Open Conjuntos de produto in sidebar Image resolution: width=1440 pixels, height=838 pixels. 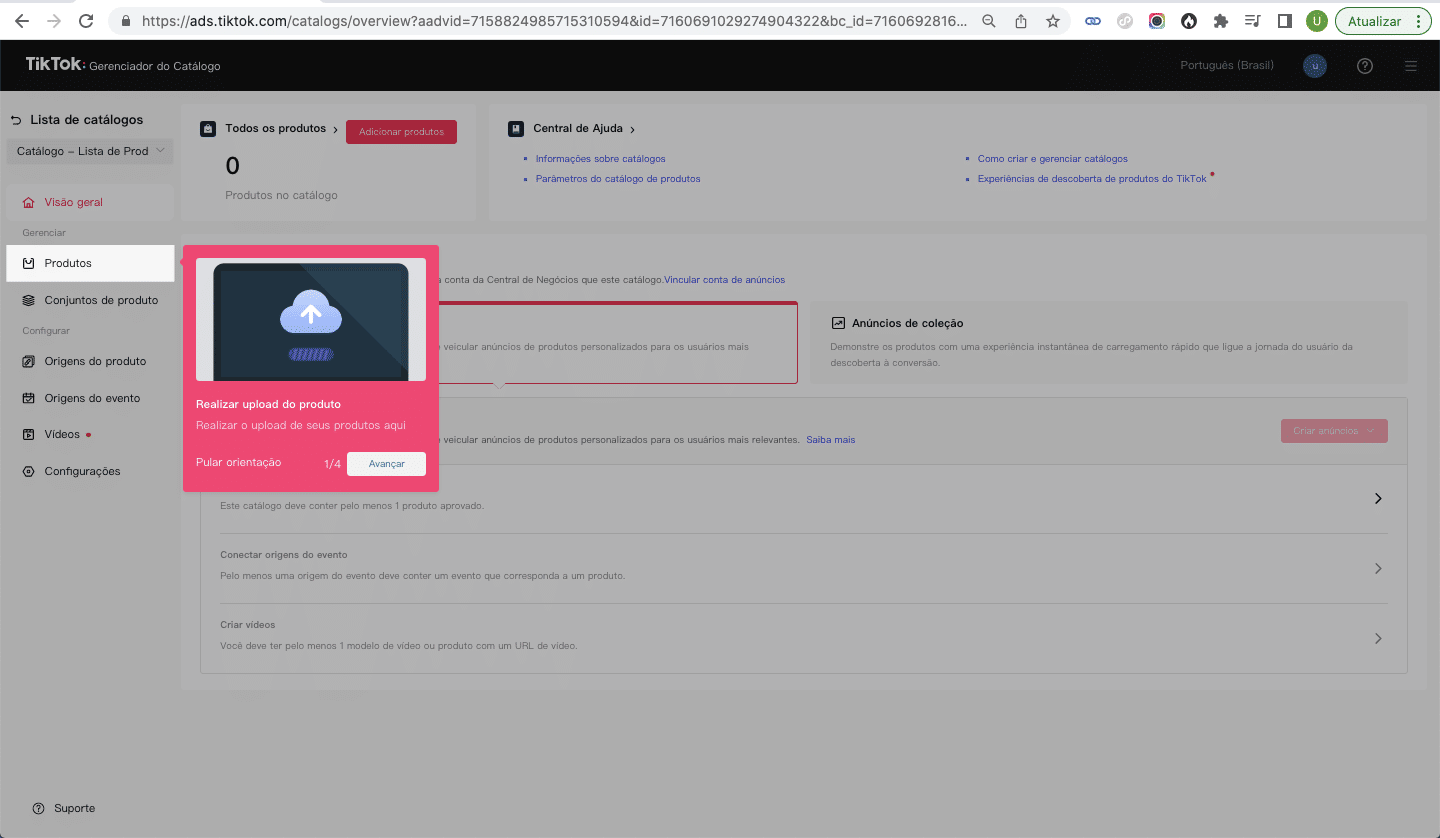(90, 300)
